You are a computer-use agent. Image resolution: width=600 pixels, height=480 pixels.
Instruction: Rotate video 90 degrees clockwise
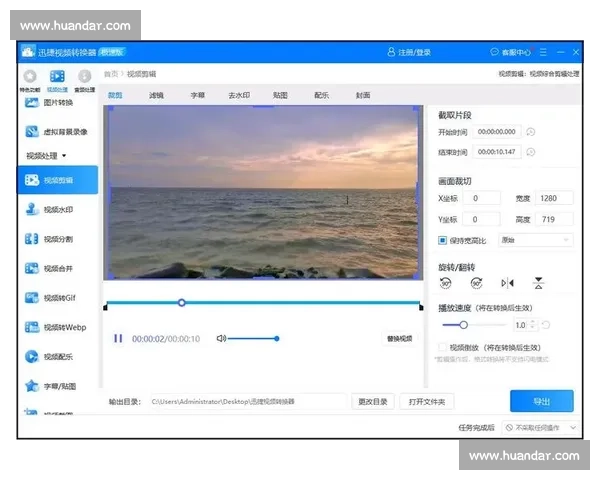pos(476,283)
